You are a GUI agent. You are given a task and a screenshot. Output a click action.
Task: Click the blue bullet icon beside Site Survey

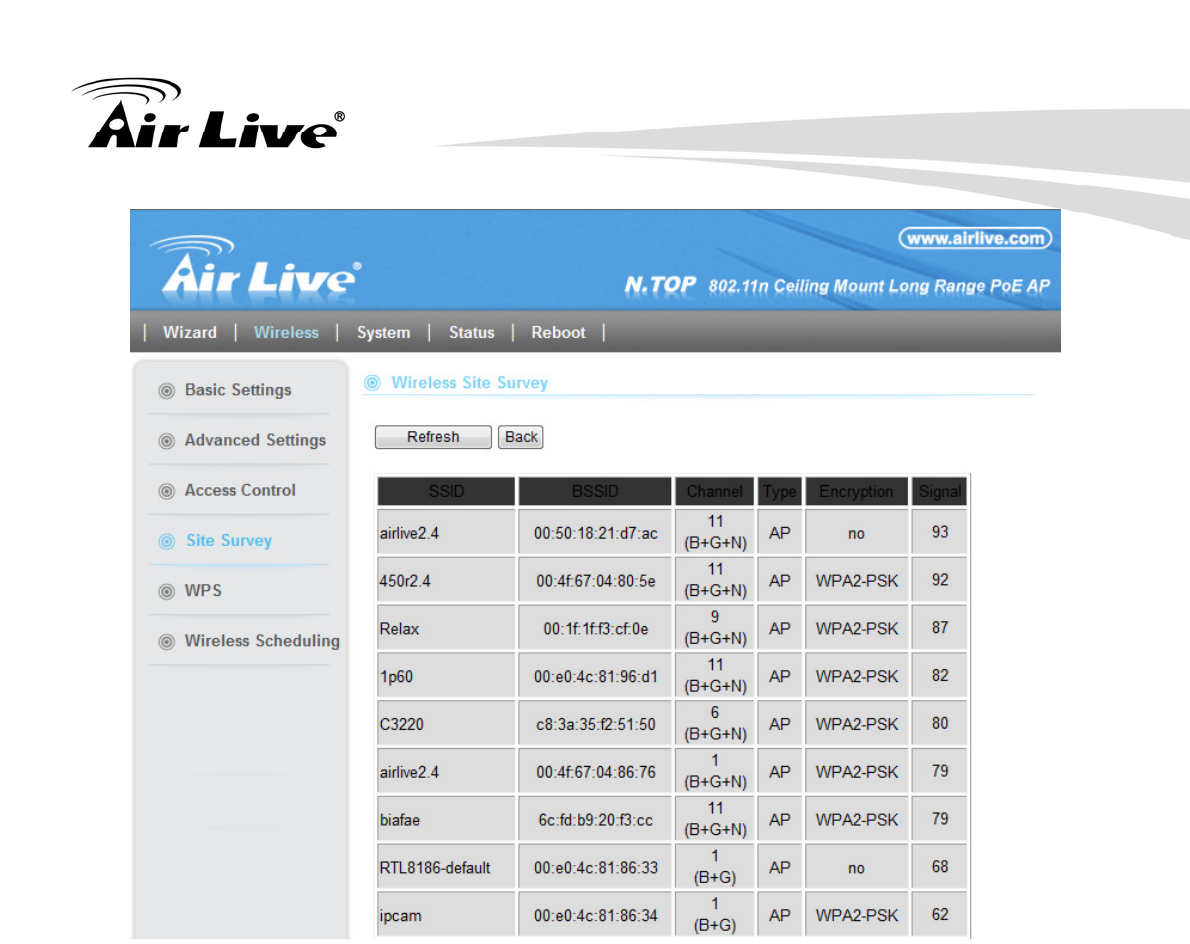(x=167, y=541)
